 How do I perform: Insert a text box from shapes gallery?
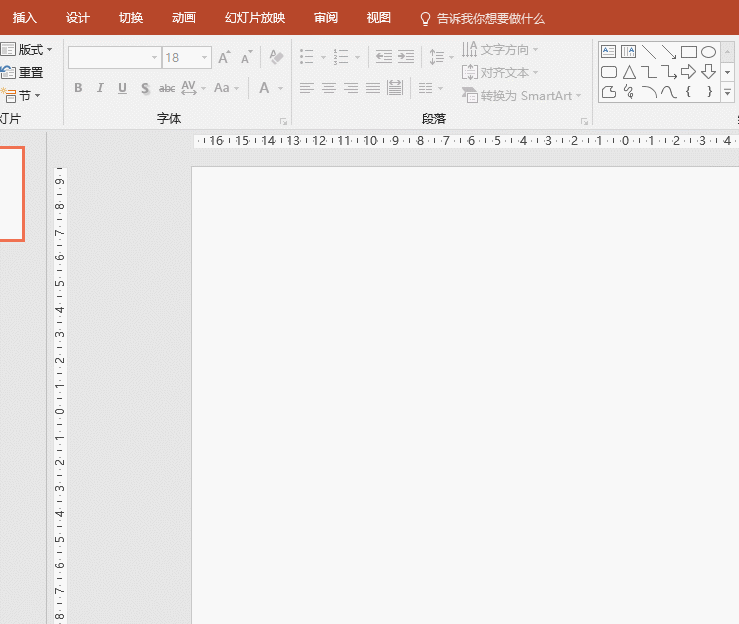pyautogui.click(x=608, y=51)
